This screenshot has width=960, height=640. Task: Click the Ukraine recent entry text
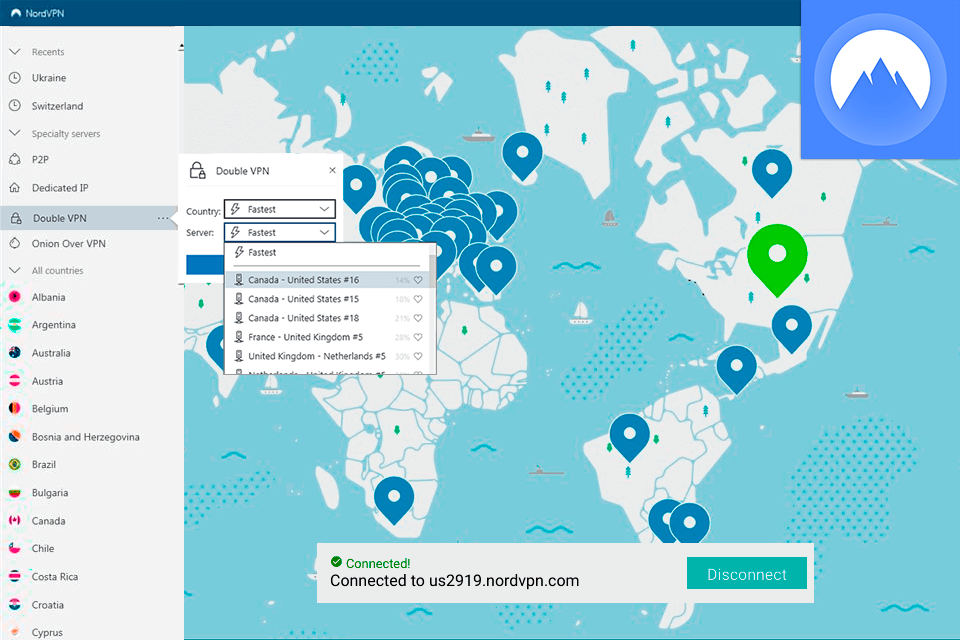(49, 78)
